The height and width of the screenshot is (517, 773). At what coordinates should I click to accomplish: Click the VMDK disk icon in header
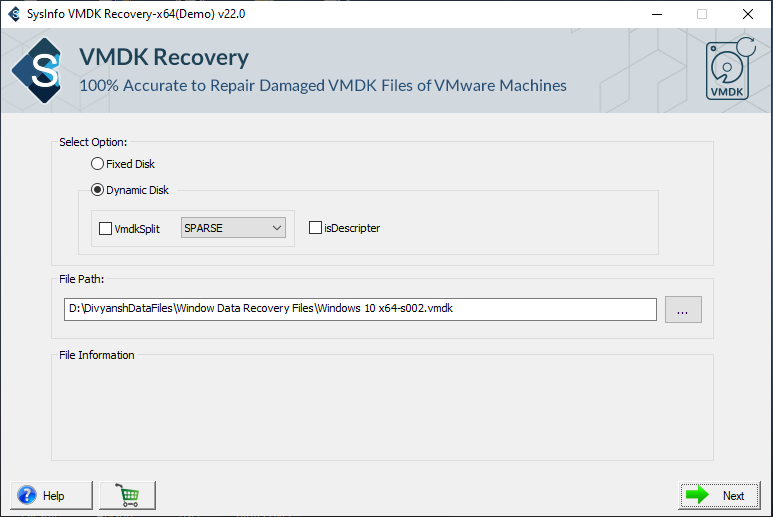[729, 69]
